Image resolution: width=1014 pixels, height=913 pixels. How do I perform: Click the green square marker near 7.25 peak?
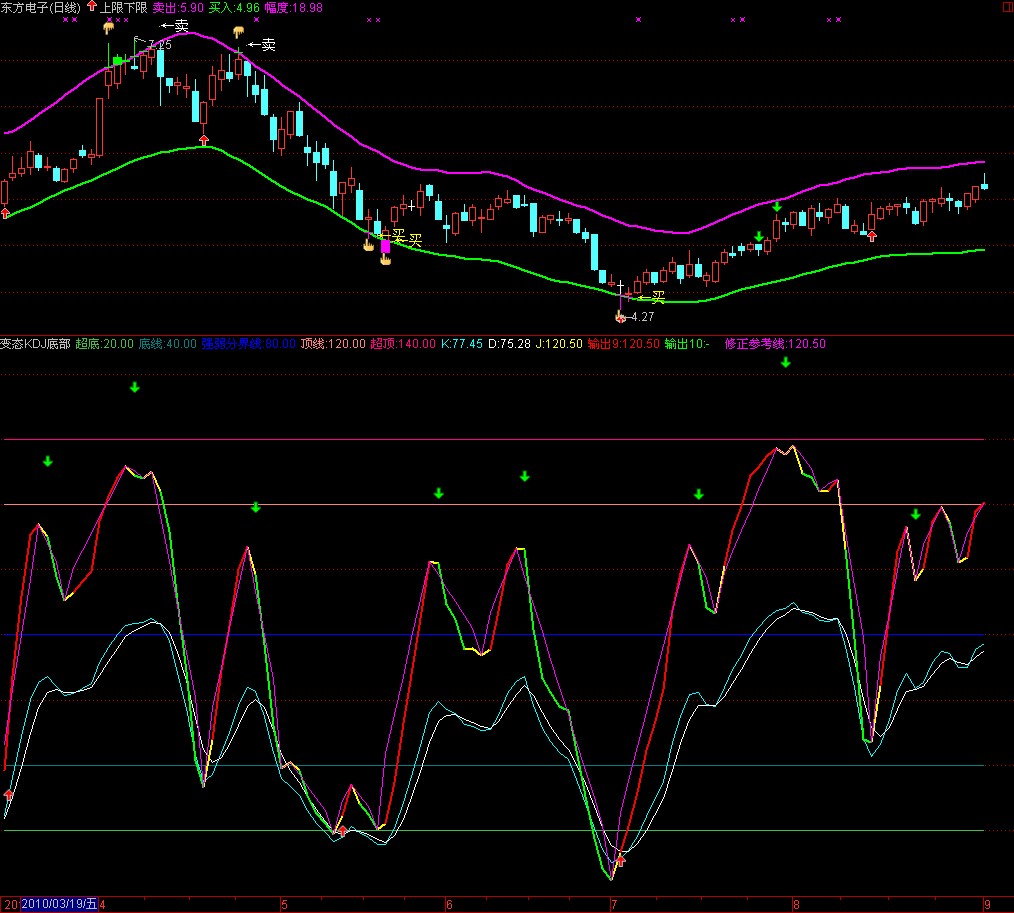click(x=118, y=61)
